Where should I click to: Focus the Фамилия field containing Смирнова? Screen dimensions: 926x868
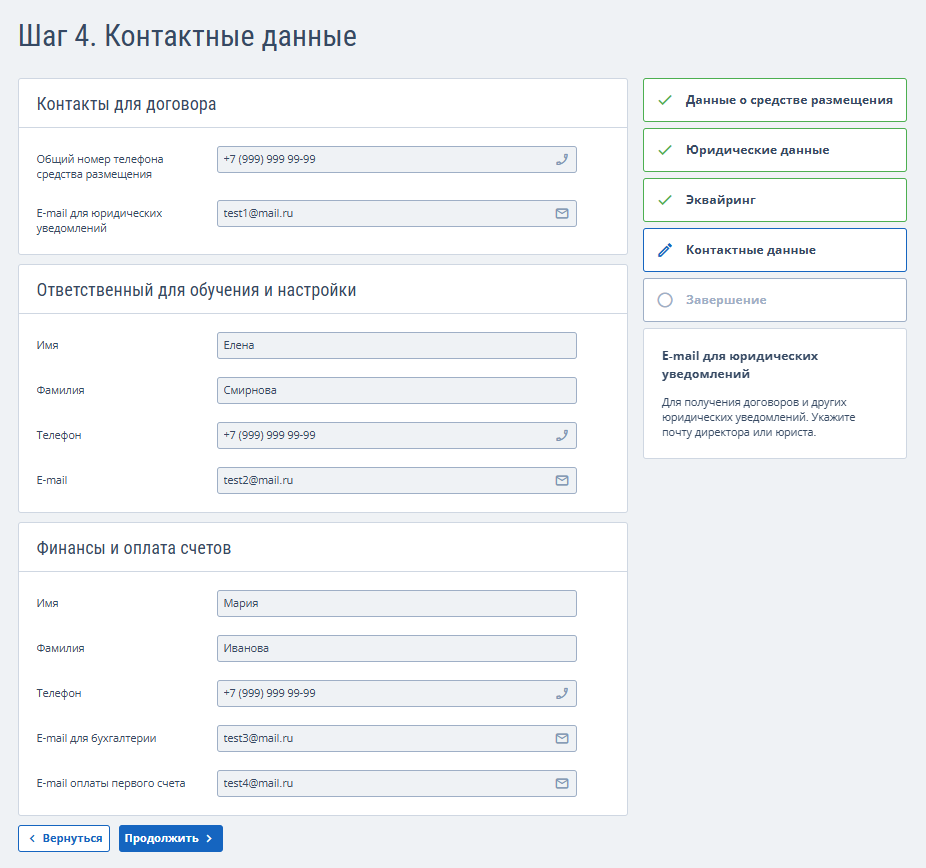tap(396, 390)
